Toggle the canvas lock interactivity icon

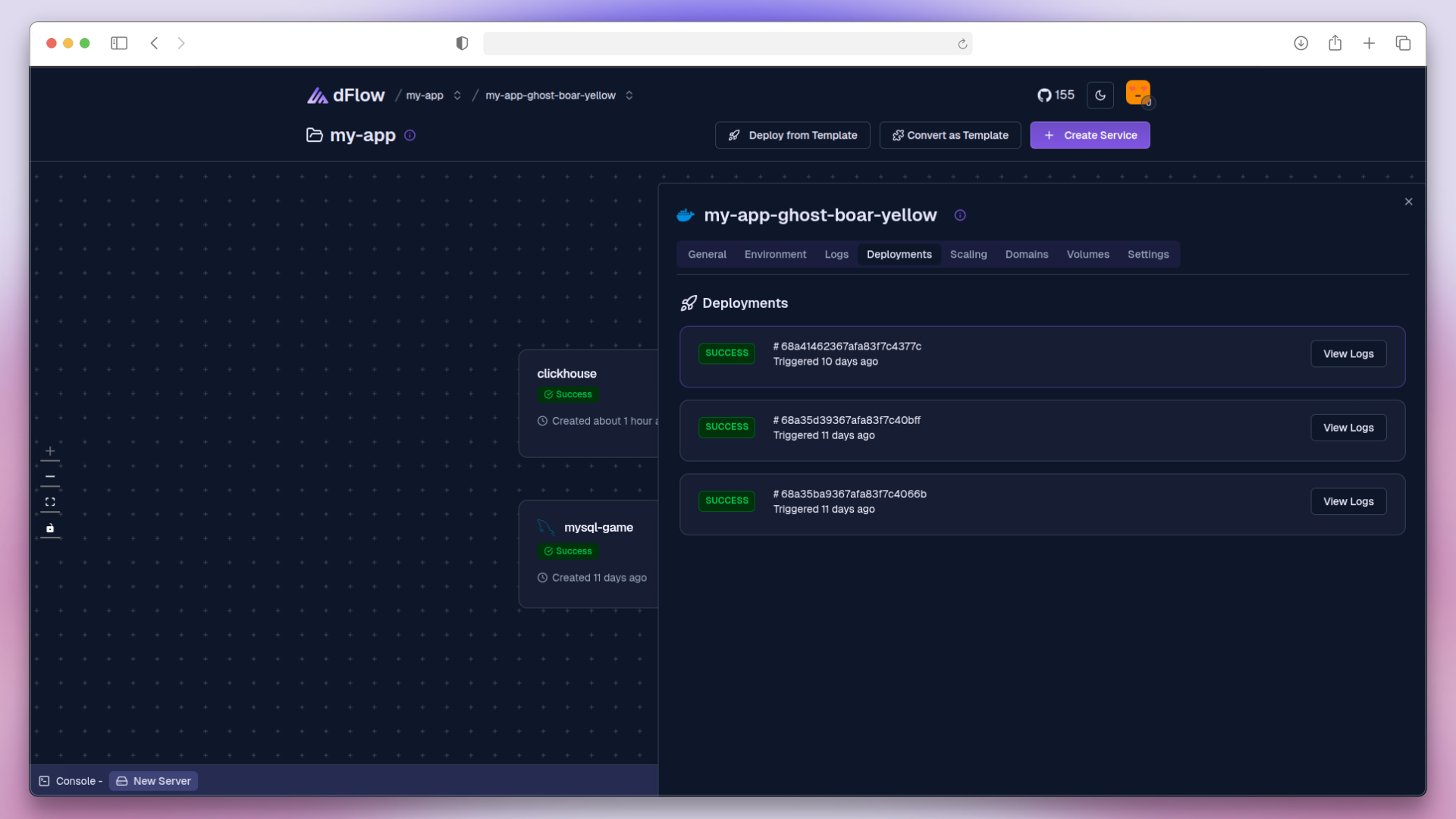click(50, 528)
